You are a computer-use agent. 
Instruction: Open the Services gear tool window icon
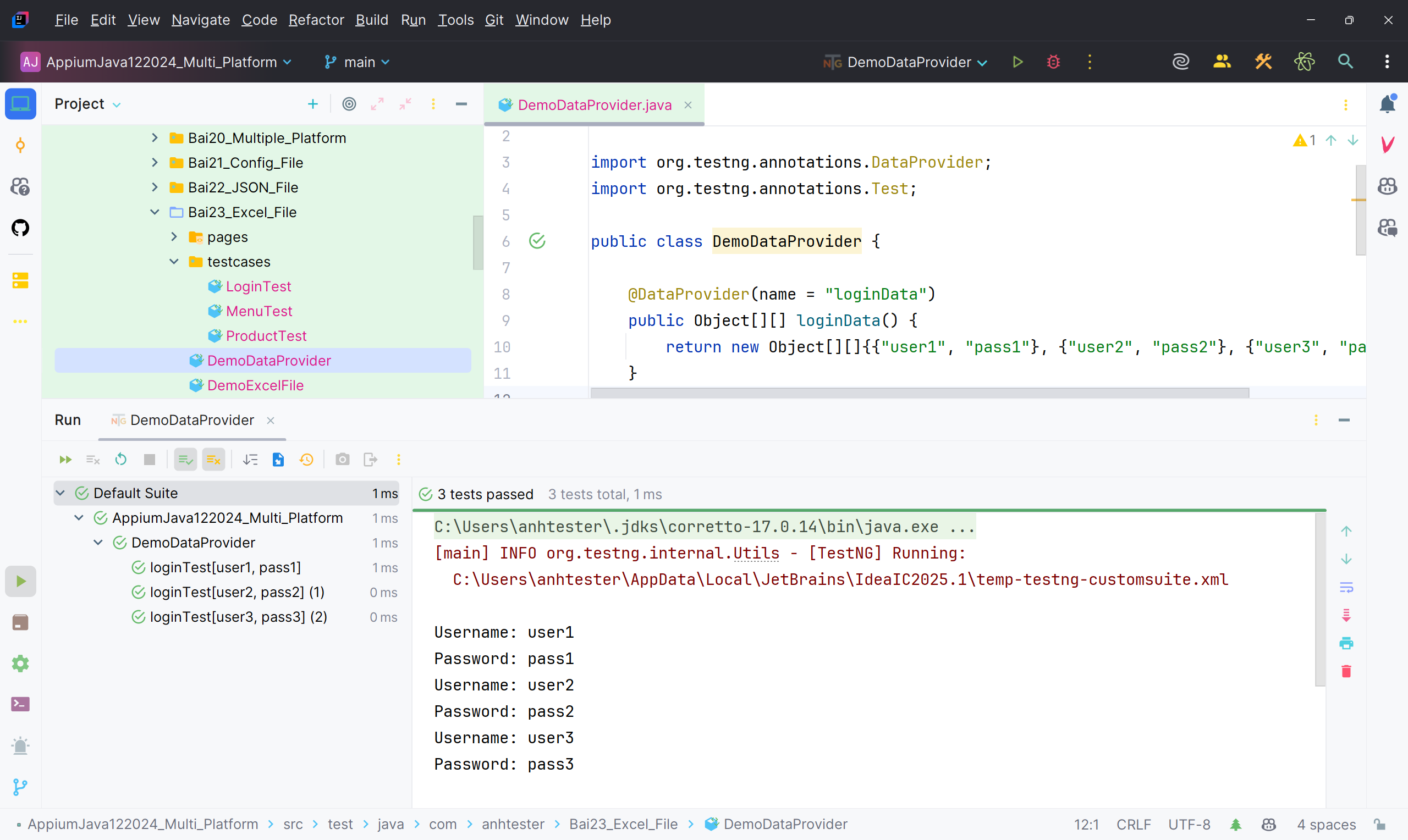(x=20, y=664)
